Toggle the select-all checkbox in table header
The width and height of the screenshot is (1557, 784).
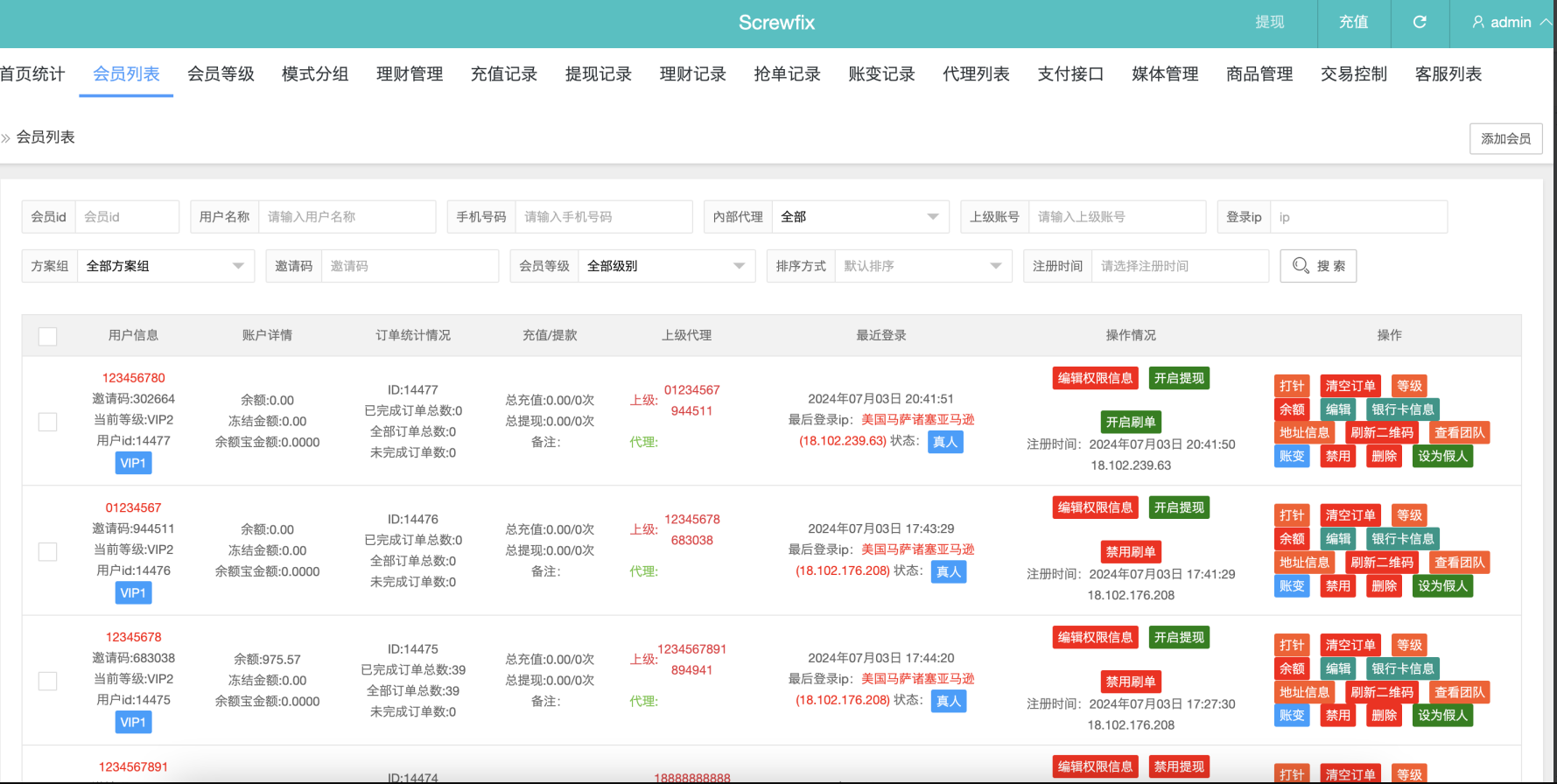[48, 336]
